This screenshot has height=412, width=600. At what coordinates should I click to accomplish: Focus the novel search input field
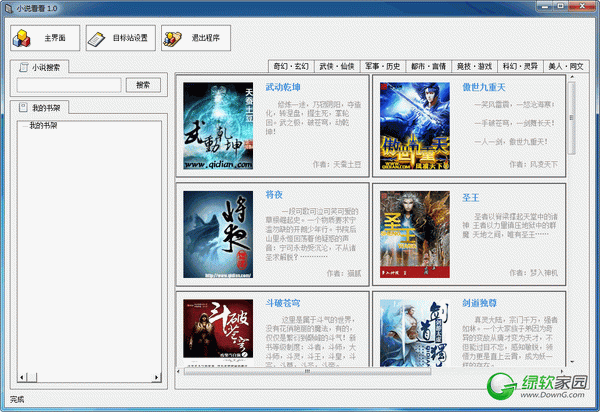point(69,85)
